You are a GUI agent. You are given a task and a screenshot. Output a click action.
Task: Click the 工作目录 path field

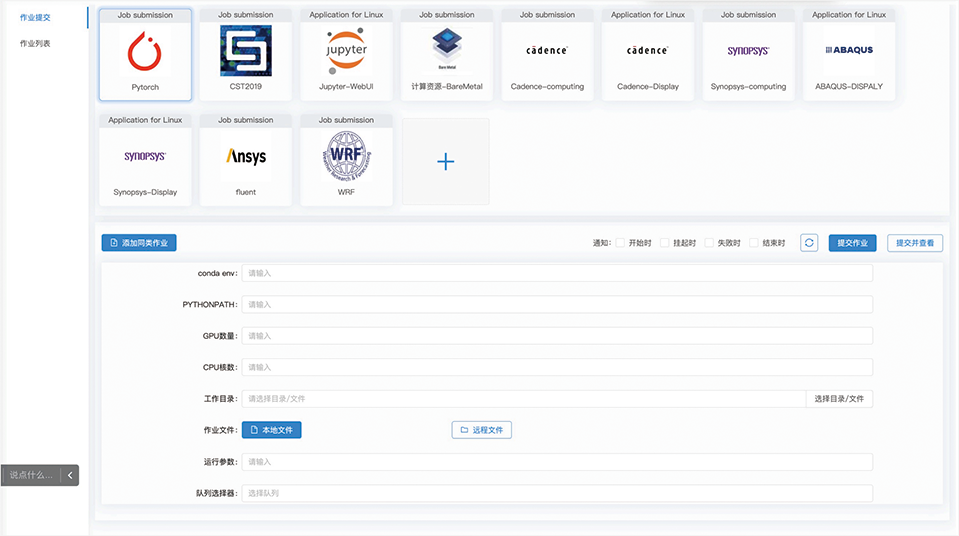(524, 399)
